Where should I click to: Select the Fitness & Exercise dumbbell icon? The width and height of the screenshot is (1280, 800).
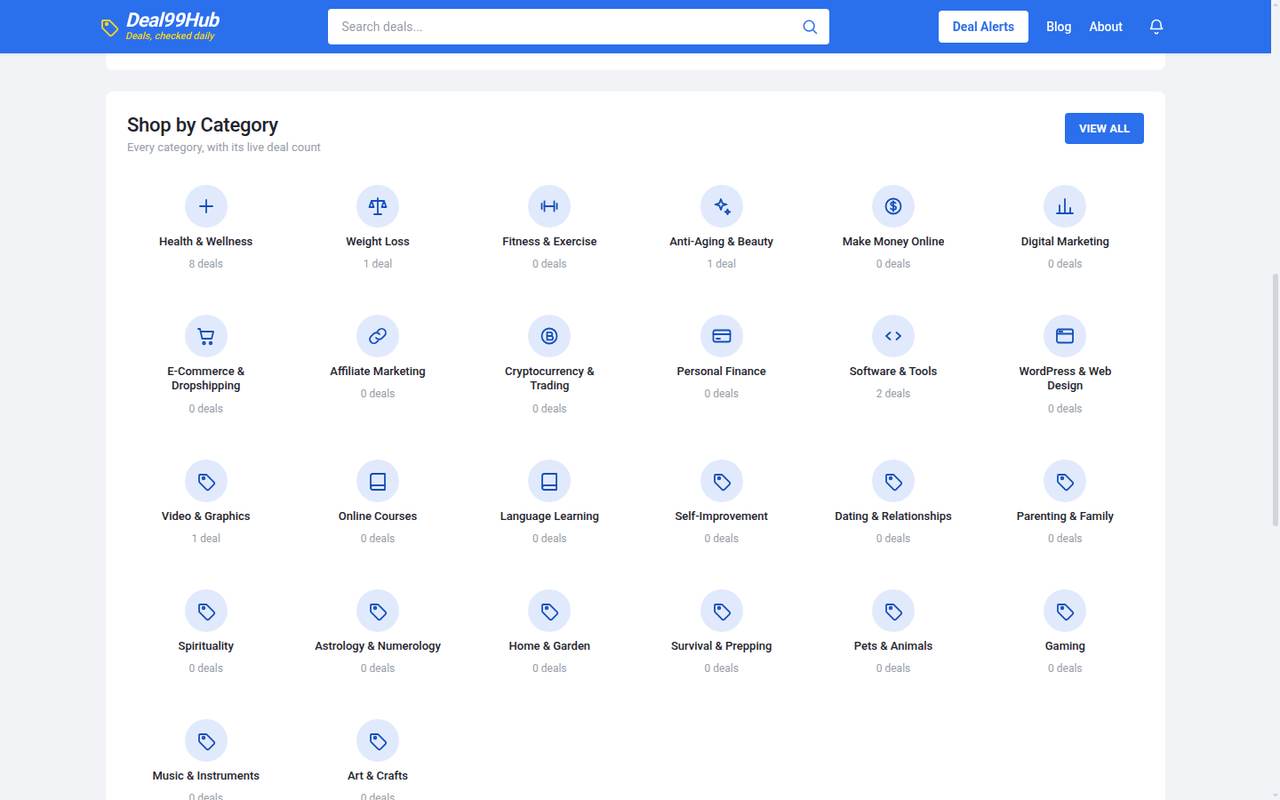click(x=549, y=206)
